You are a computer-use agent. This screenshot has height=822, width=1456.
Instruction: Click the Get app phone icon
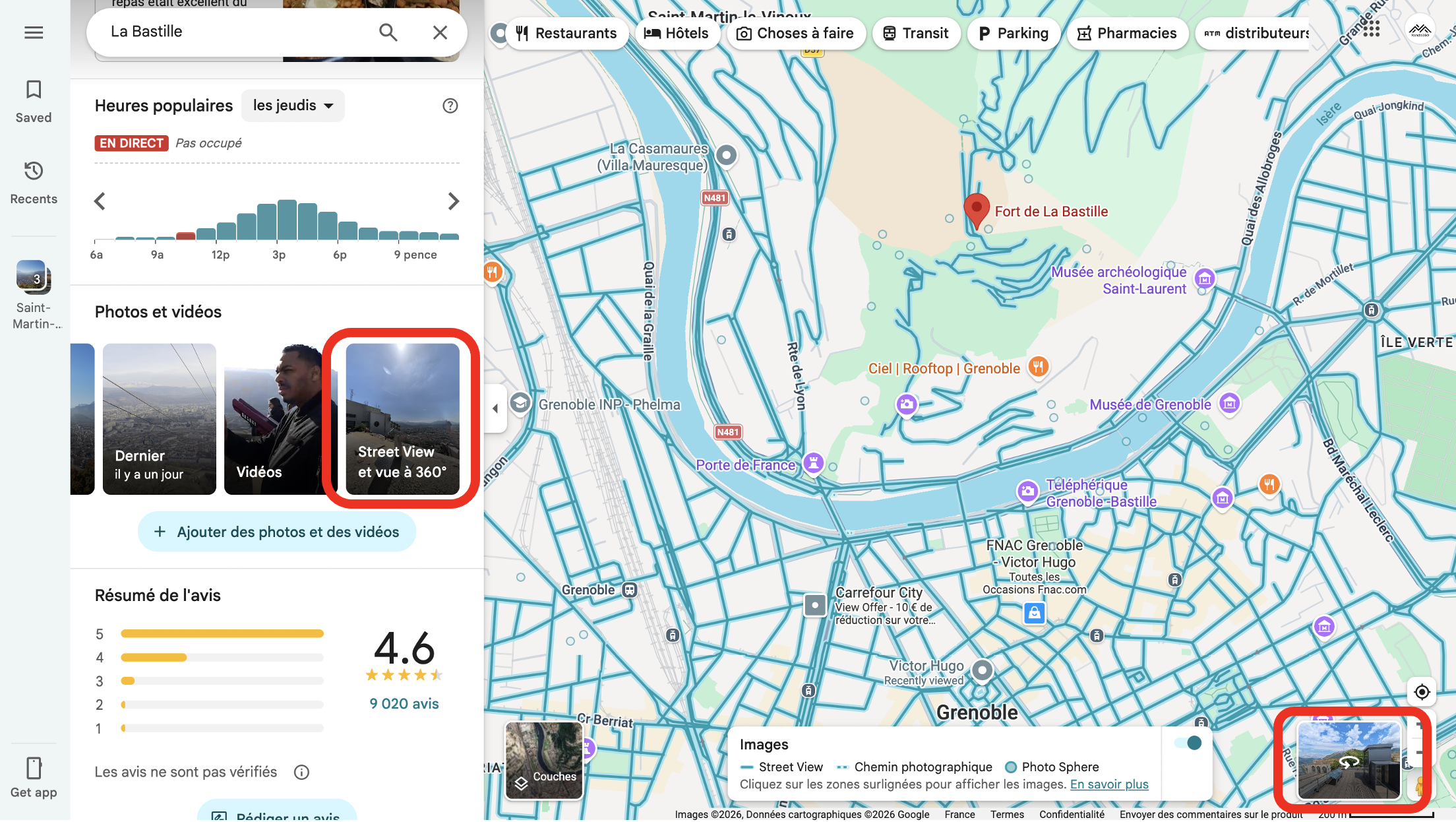(x=34, y=776)
